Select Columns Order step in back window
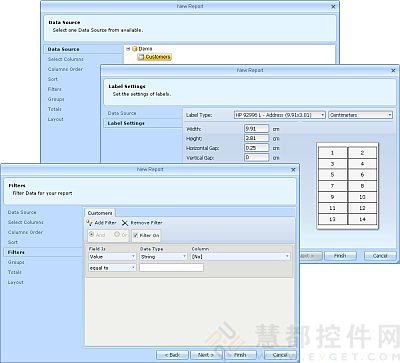400x363 pixels. 65,69
